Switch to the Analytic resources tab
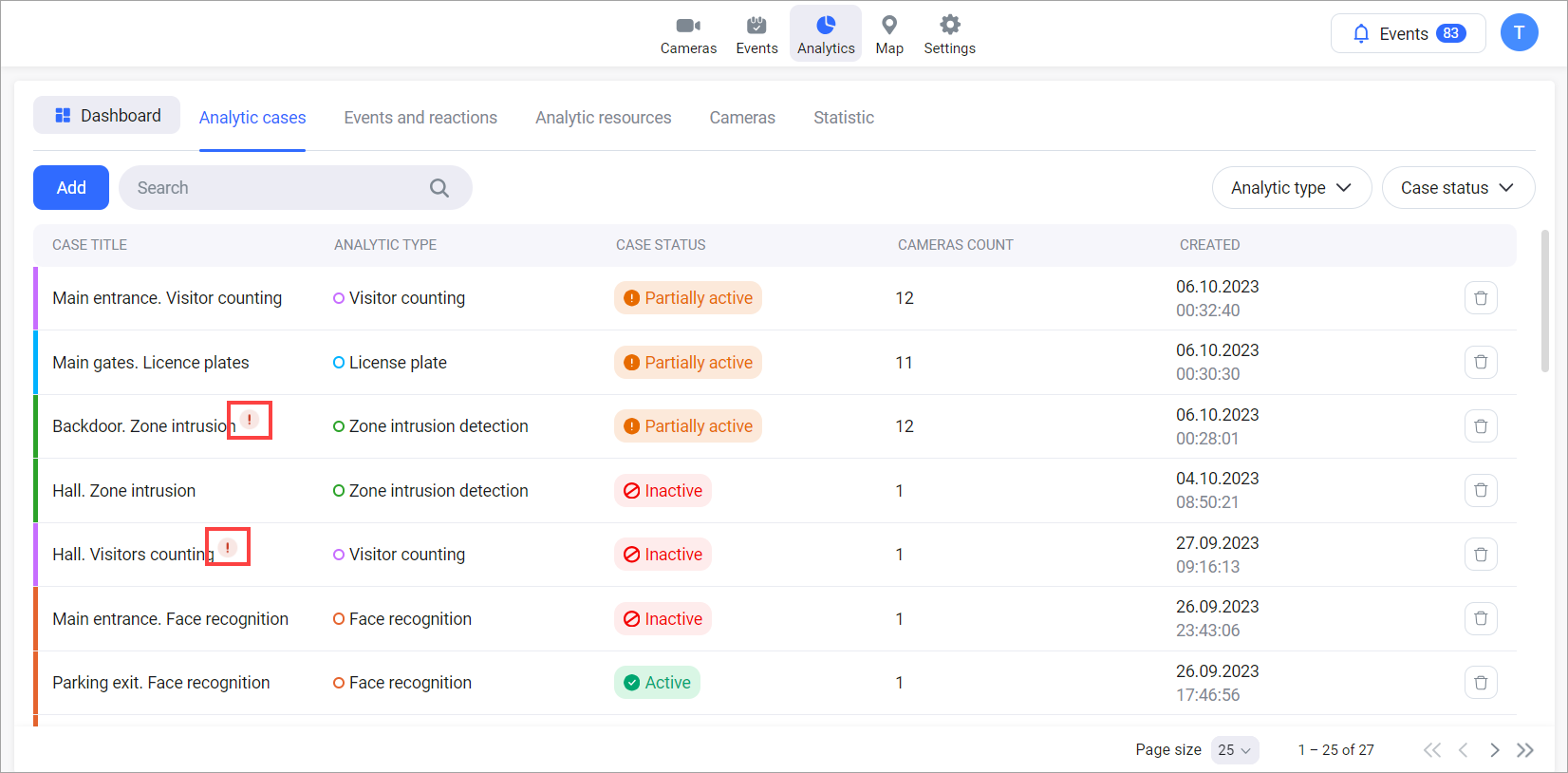The image size is (1568, 773). pos(603,118)
